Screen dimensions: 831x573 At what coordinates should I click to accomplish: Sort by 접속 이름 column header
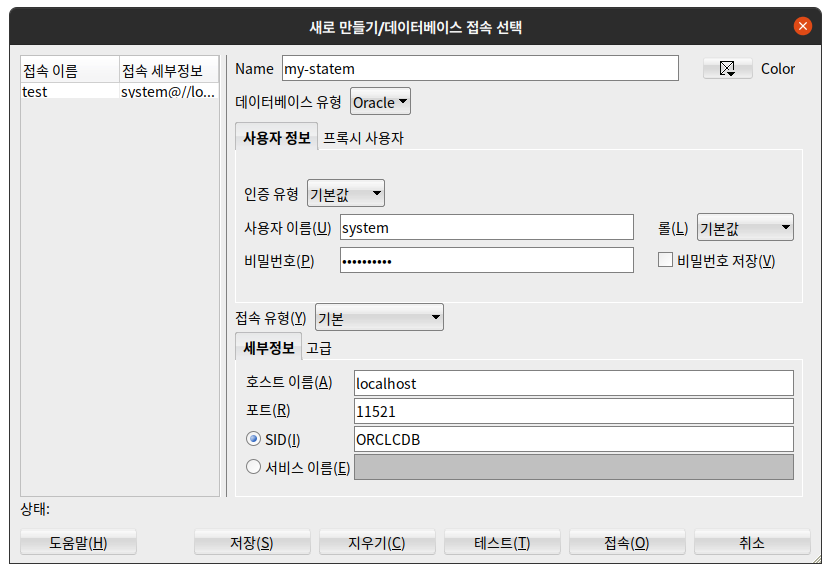(70, 70)
